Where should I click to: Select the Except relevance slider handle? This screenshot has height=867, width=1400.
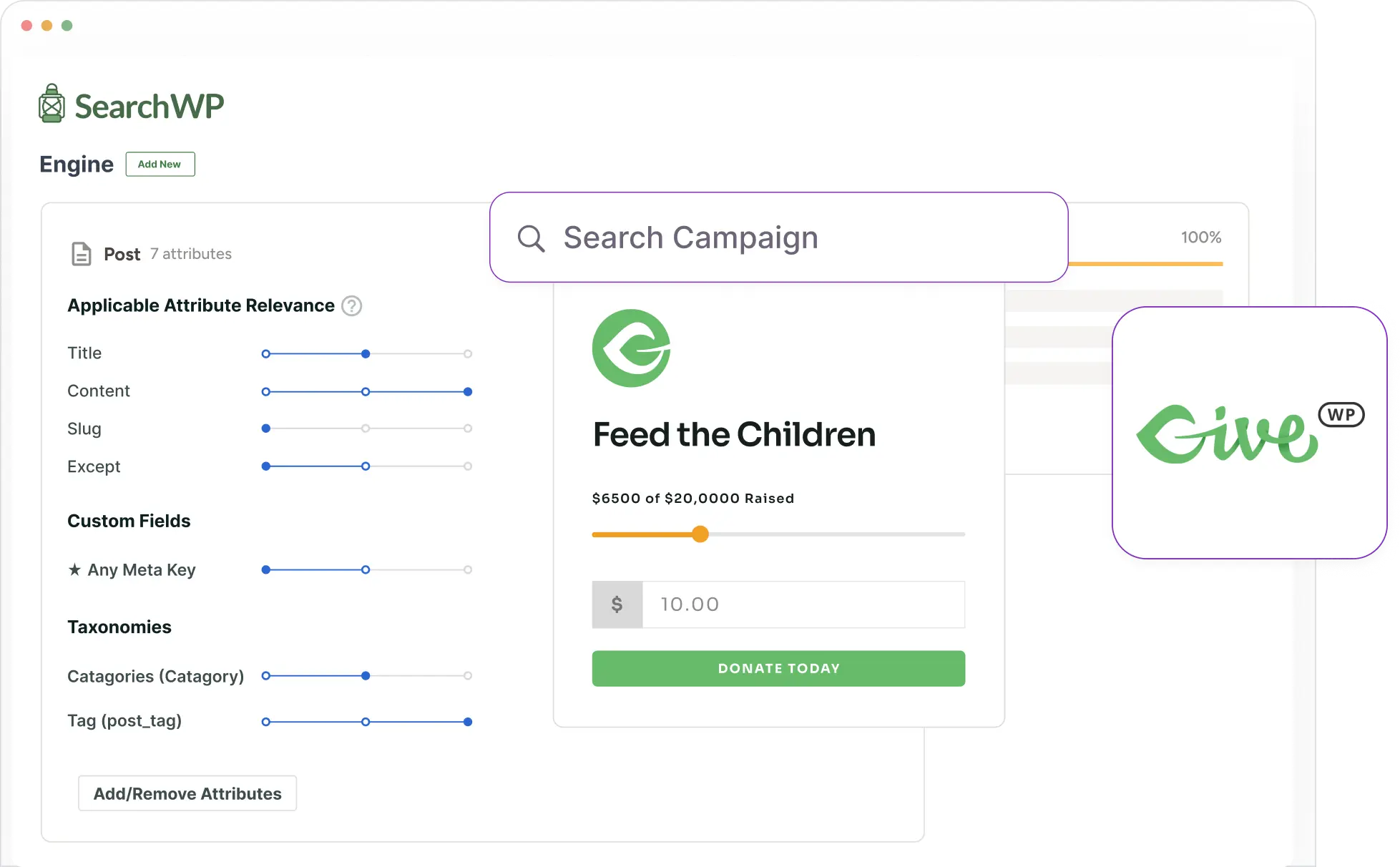(x=365, y=466)
